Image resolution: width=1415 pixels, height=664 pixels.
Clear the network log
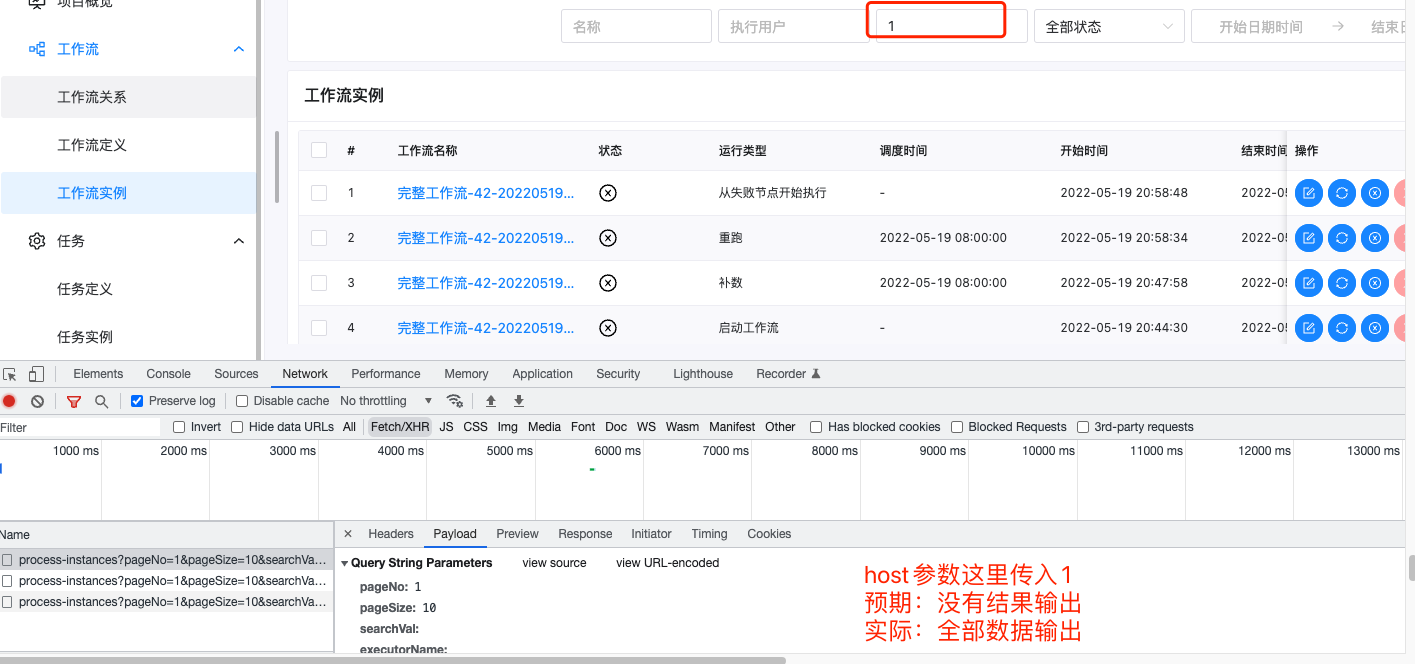click(37, 399)
